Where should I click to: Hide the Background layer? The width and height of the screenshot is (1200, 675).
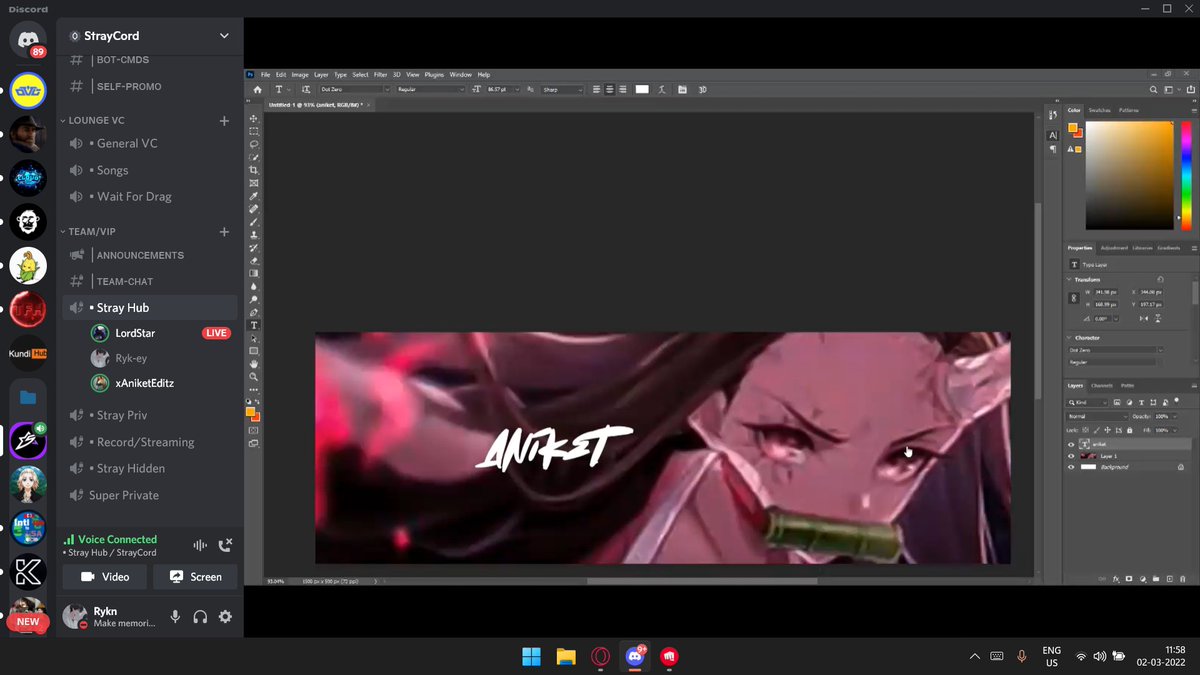coord(1071,467)
